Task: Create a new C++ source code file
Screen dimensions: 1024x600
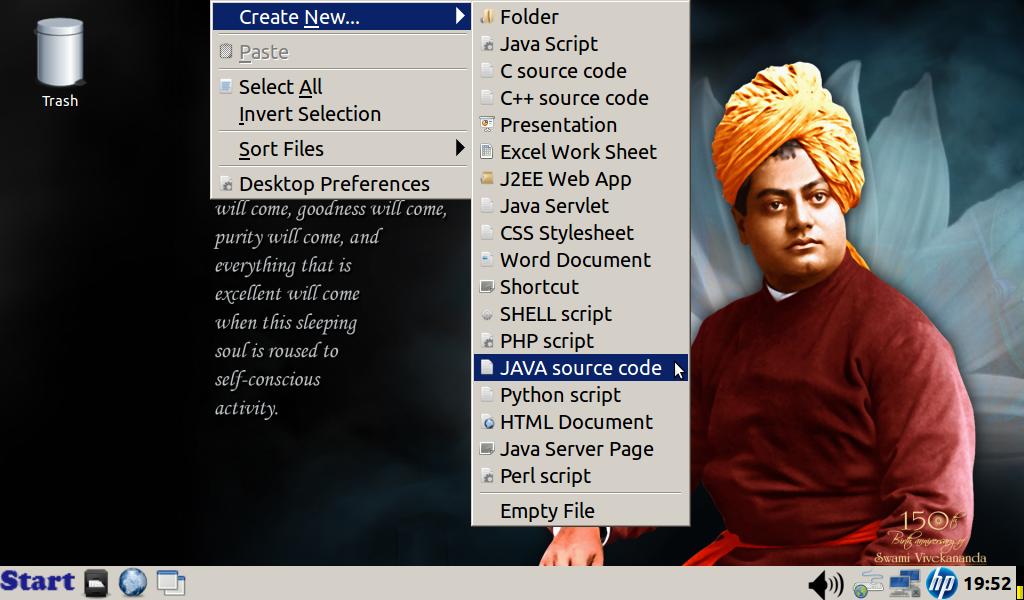Action: coord(580,98)
